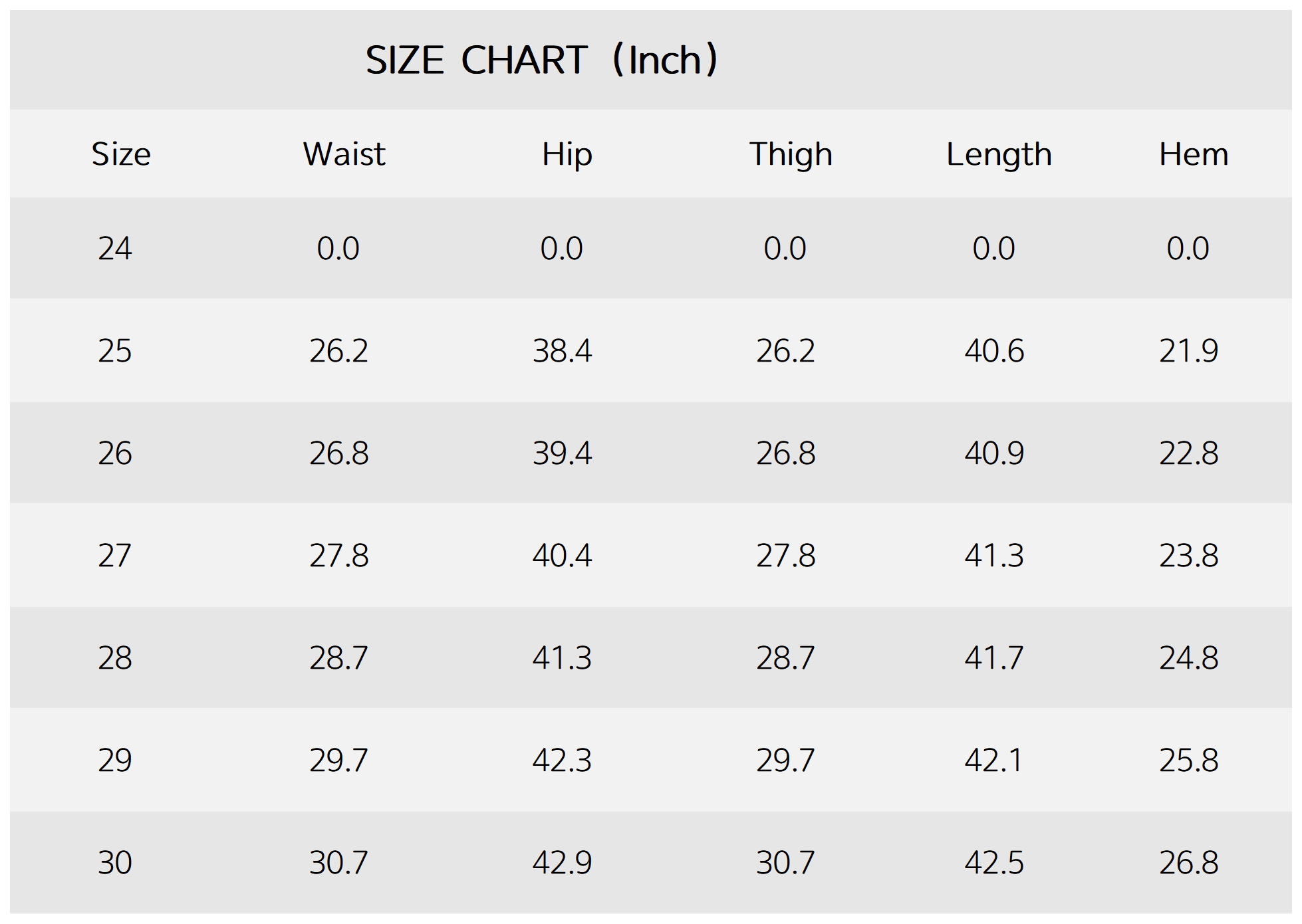Click the SIZE CHART (Inch) title

click(541, 60)
